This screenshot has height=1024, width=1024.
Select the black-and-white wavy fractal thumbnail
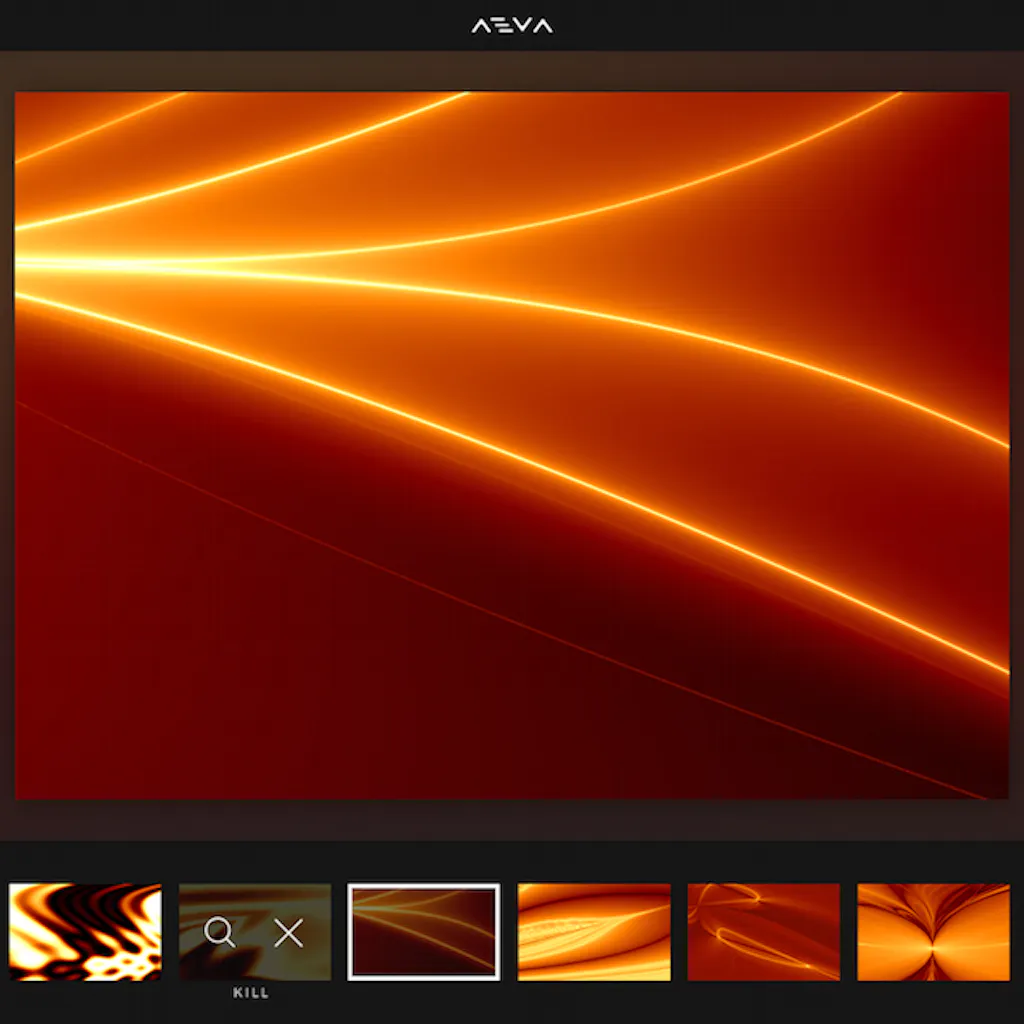(85, 933)
